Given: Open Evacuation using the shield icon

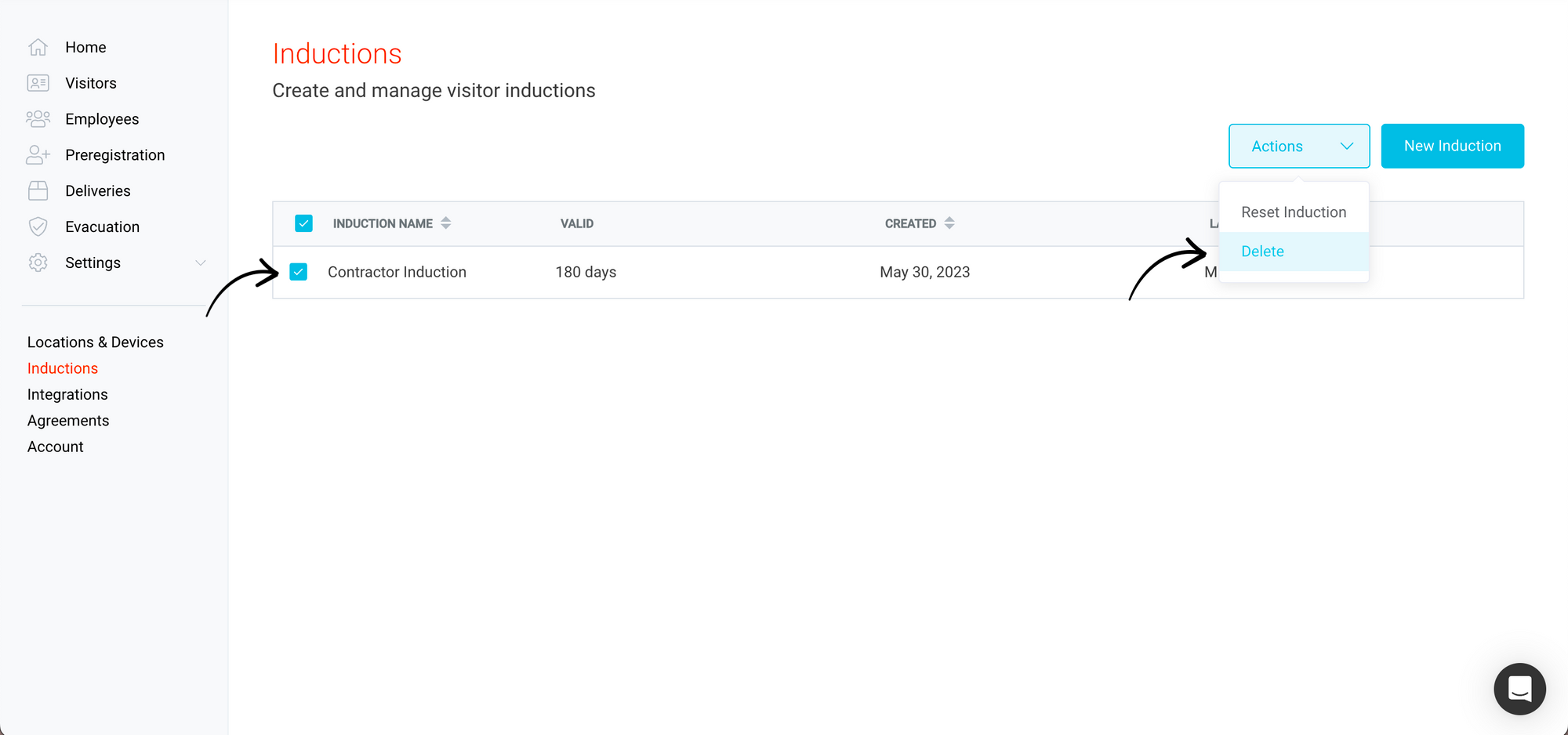Looking at the screenshot, I should click(x=38, y=226).
